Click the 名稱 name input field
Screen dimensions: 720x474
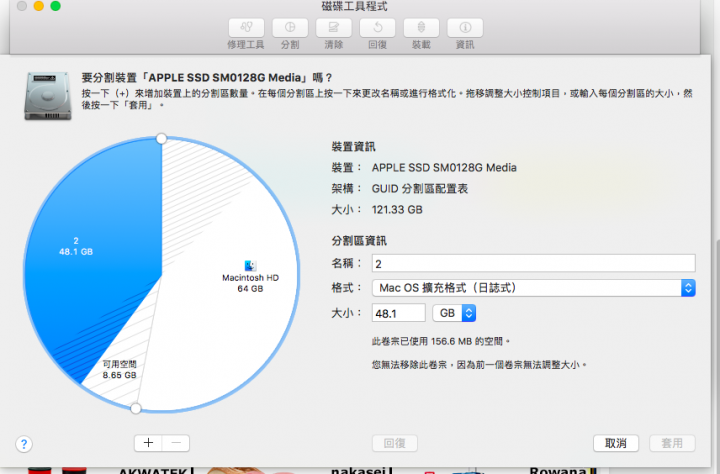click(x=534, y=264)
